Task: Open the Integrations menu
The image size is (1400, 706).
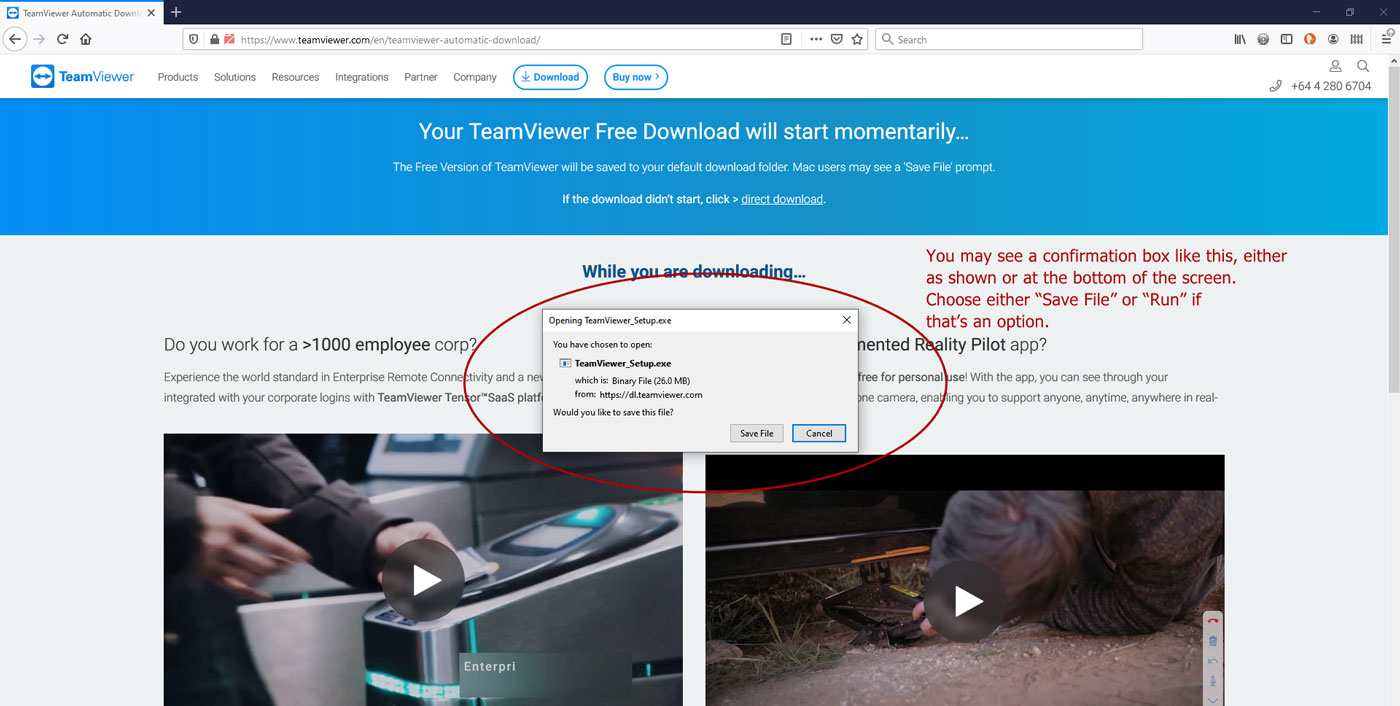Action: (362, 77)
